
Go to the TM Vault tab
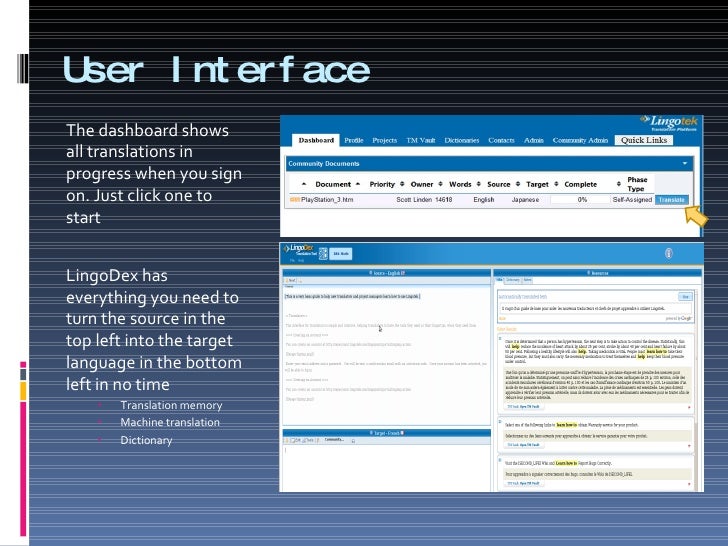pos(421,140)
